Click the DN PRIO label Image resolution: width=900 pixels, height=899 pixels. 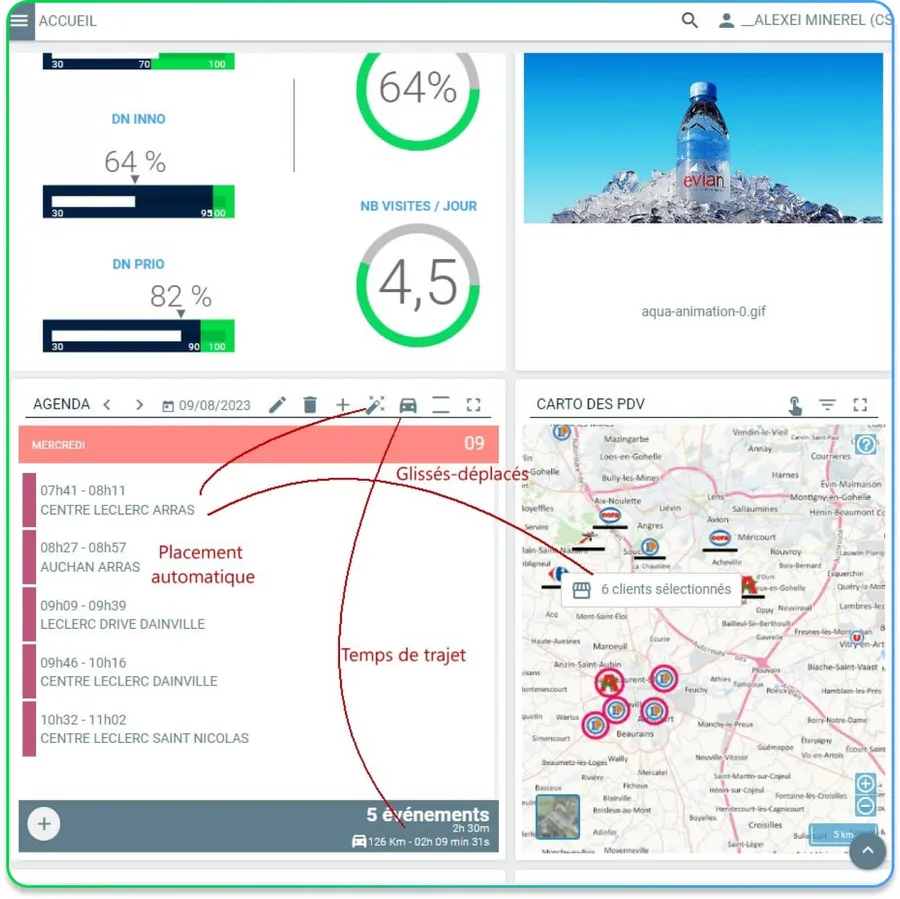[138, 264]
